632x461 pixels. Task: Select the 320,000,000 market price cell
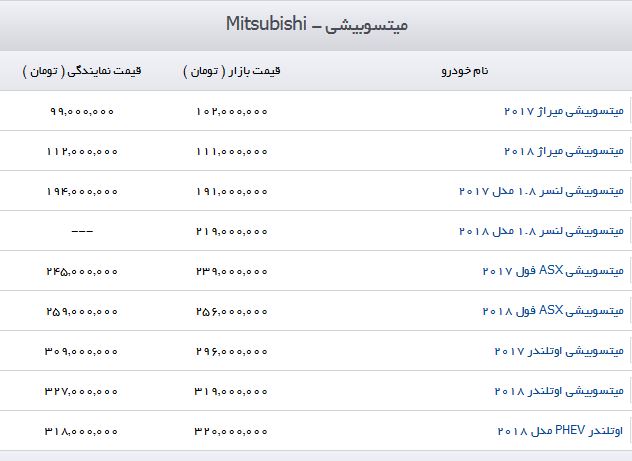tap(231, 432)
